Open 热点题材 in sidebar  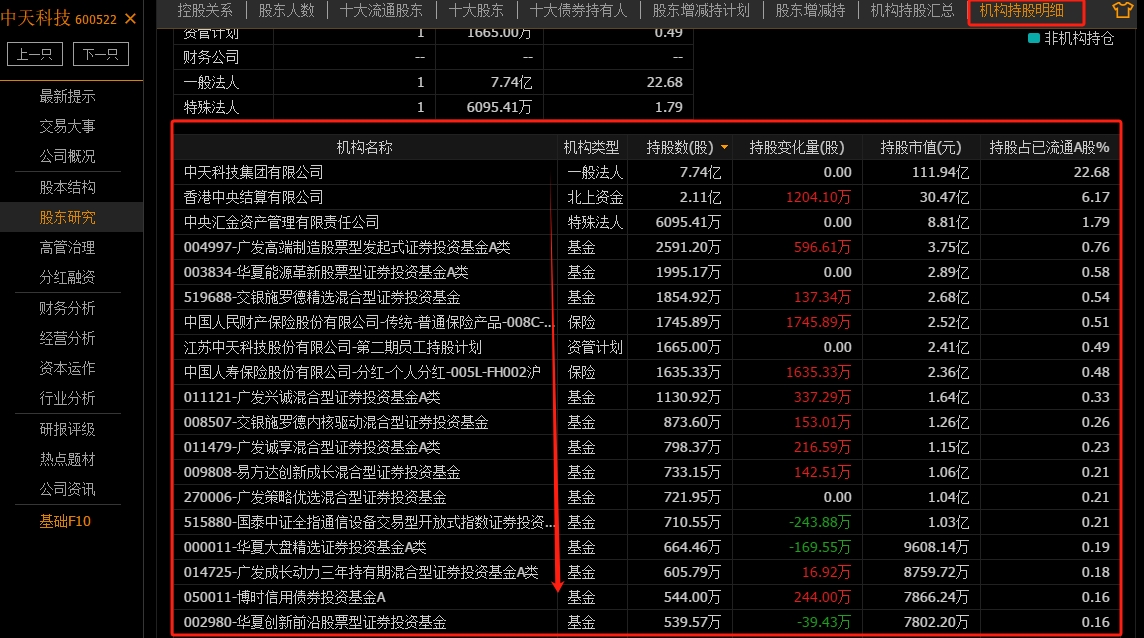click(67, 459)
